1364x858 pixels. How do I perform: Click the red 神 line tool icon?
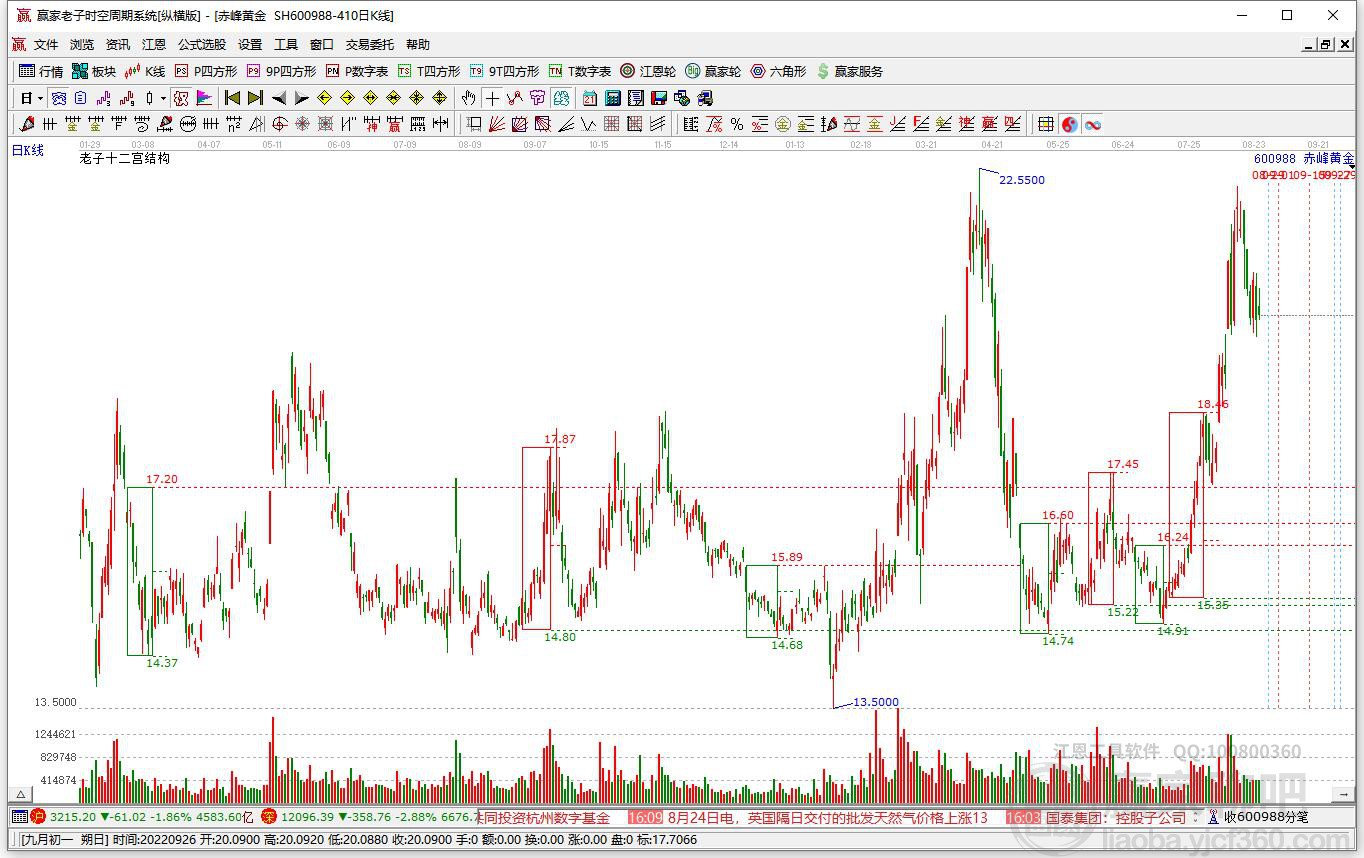tap(372, 124)
